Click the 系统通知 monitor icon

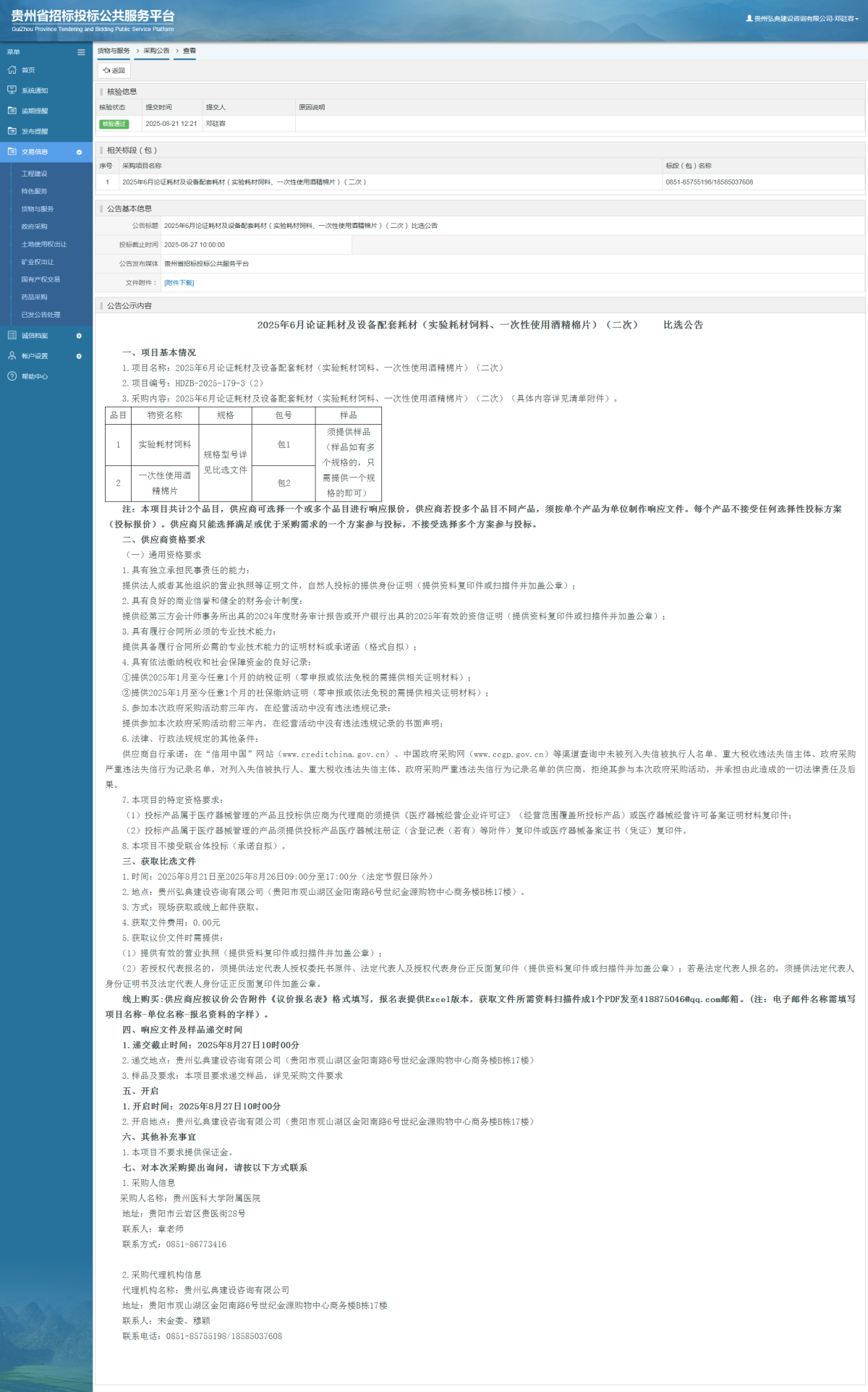[12, 90]
